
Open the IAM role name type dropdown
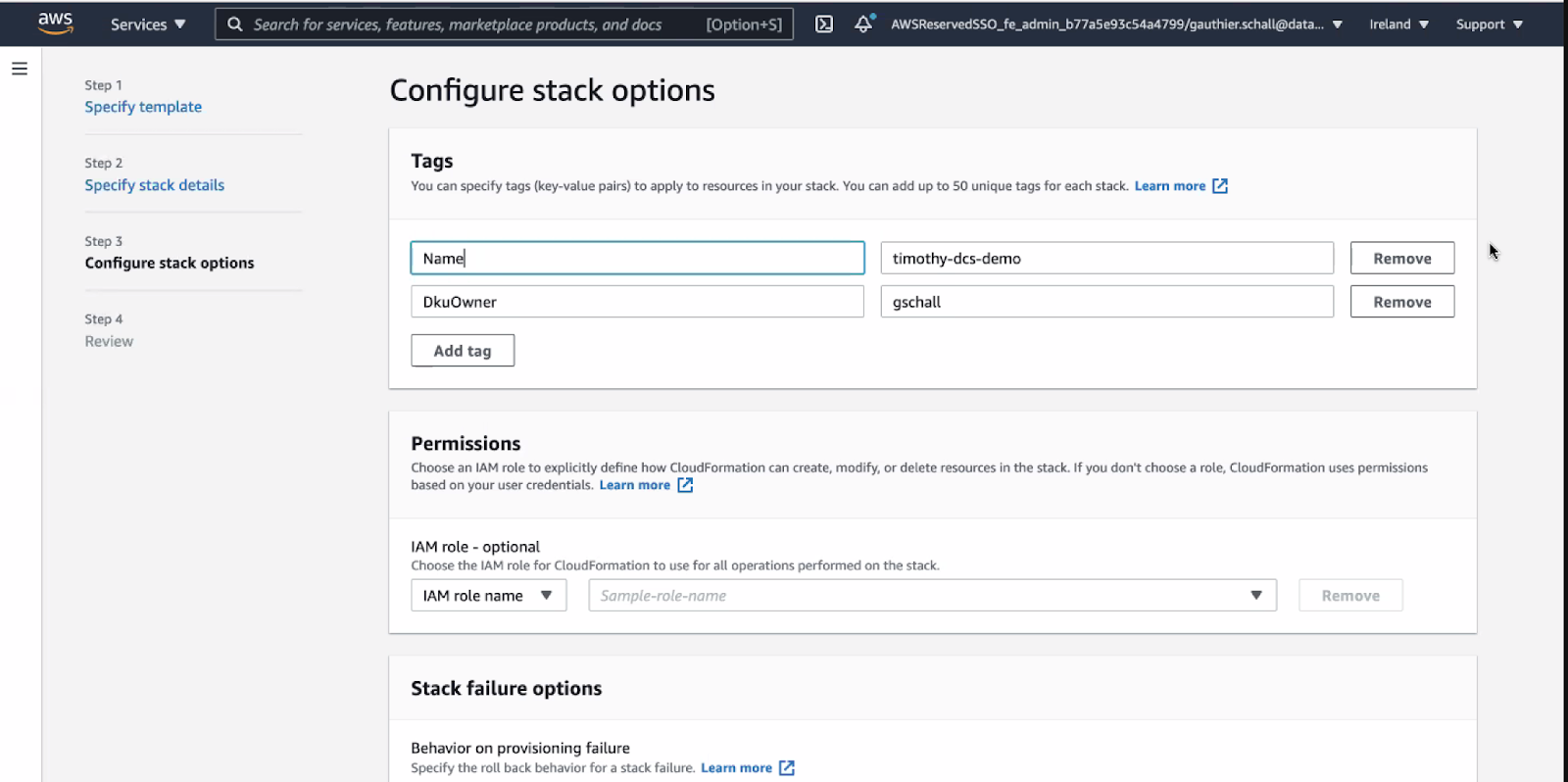pos(488,596)
